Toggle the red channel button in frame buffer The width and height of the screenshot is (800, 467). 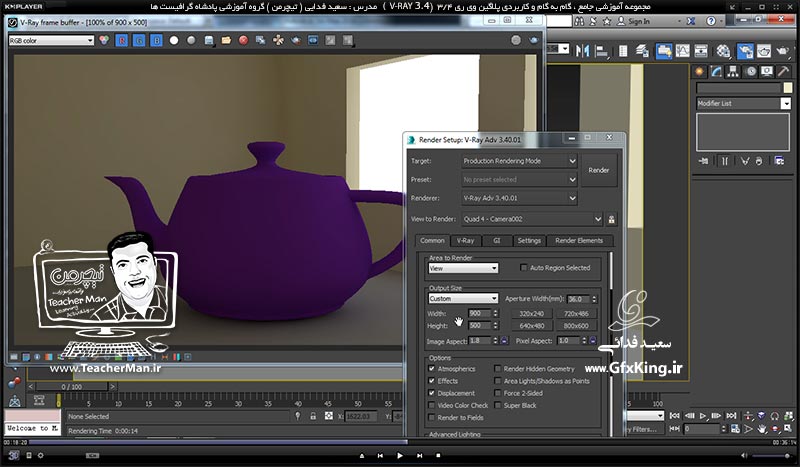121,40
